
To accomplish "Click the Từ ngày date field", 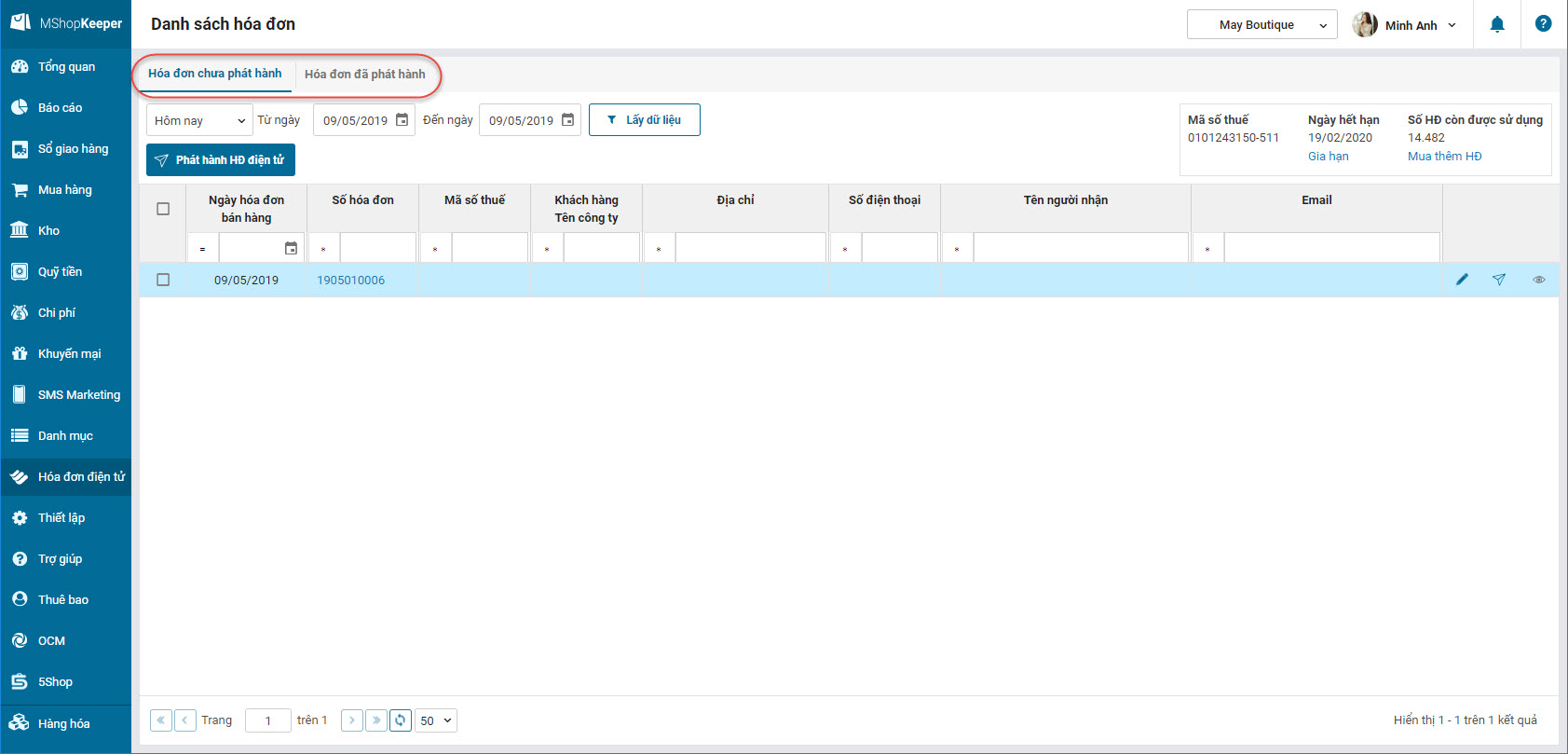I will coord(363,120).
